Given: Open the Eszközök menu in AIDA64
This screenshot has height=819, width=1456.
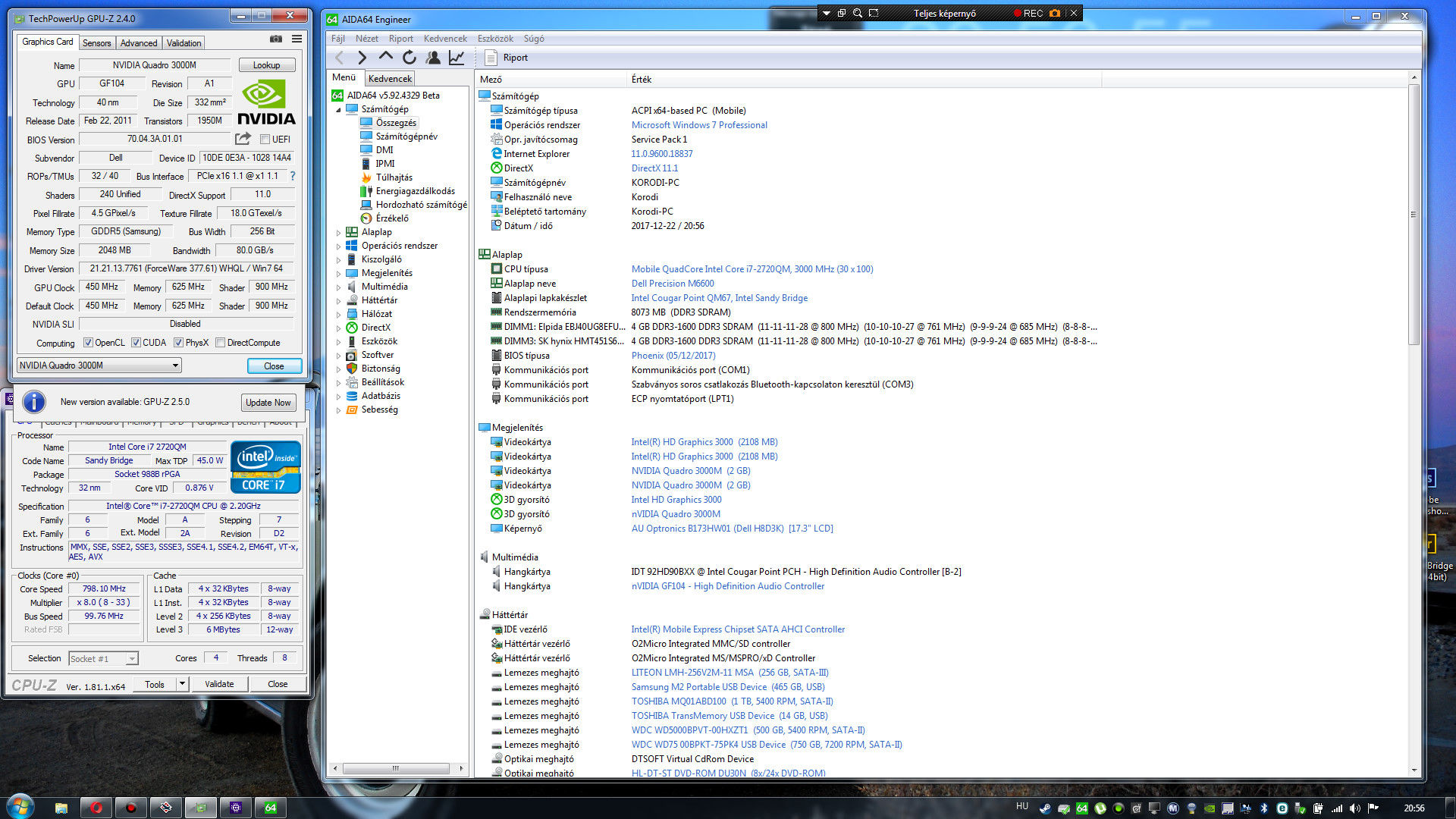Looking at the screenshot, I should click(495, 39).
